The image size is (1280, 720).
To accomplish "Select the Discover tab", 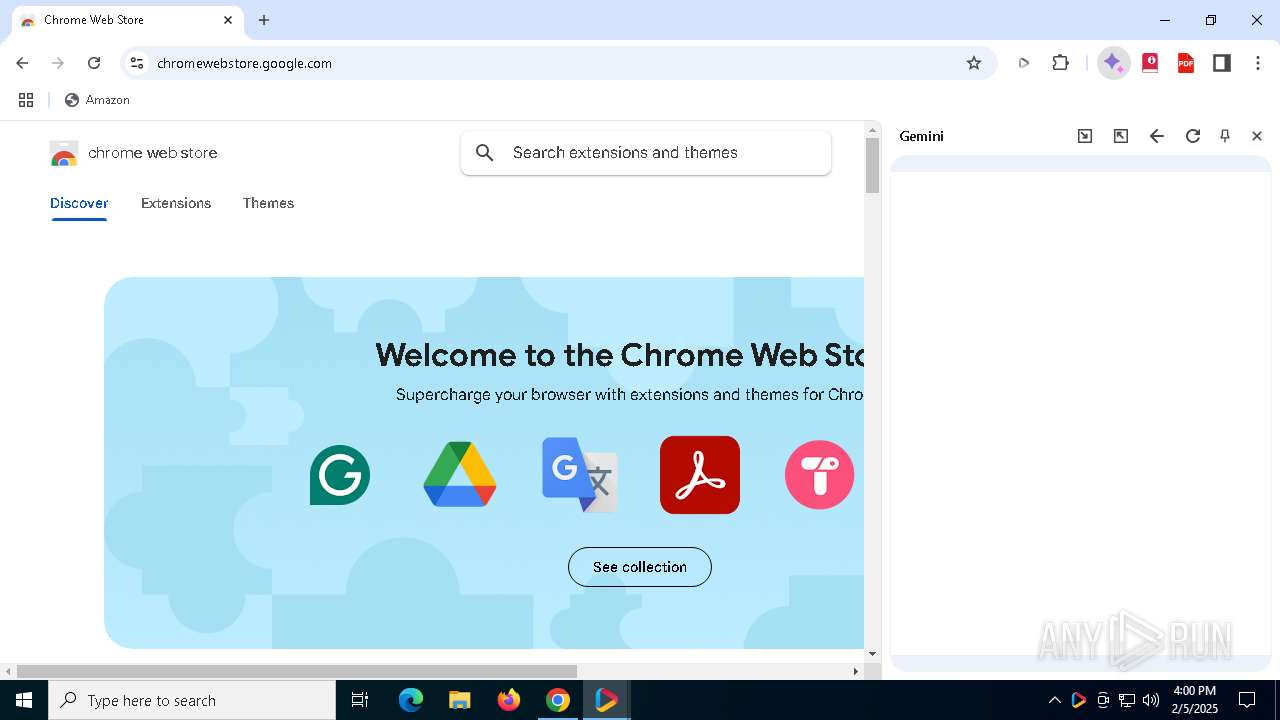I will (x=79, y=203).
